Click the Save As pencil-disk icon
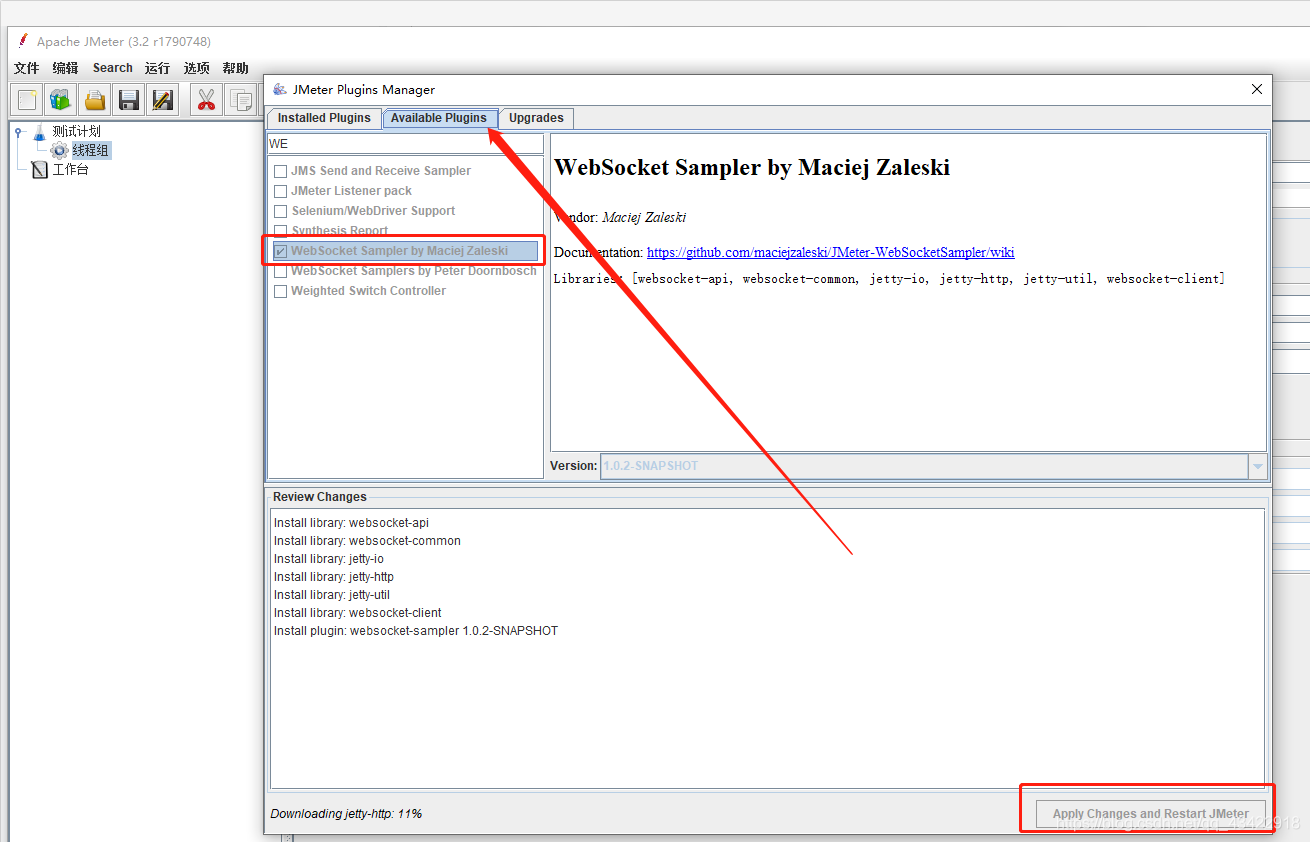Viewport: 1310px width, 842px height. (162, 99)
